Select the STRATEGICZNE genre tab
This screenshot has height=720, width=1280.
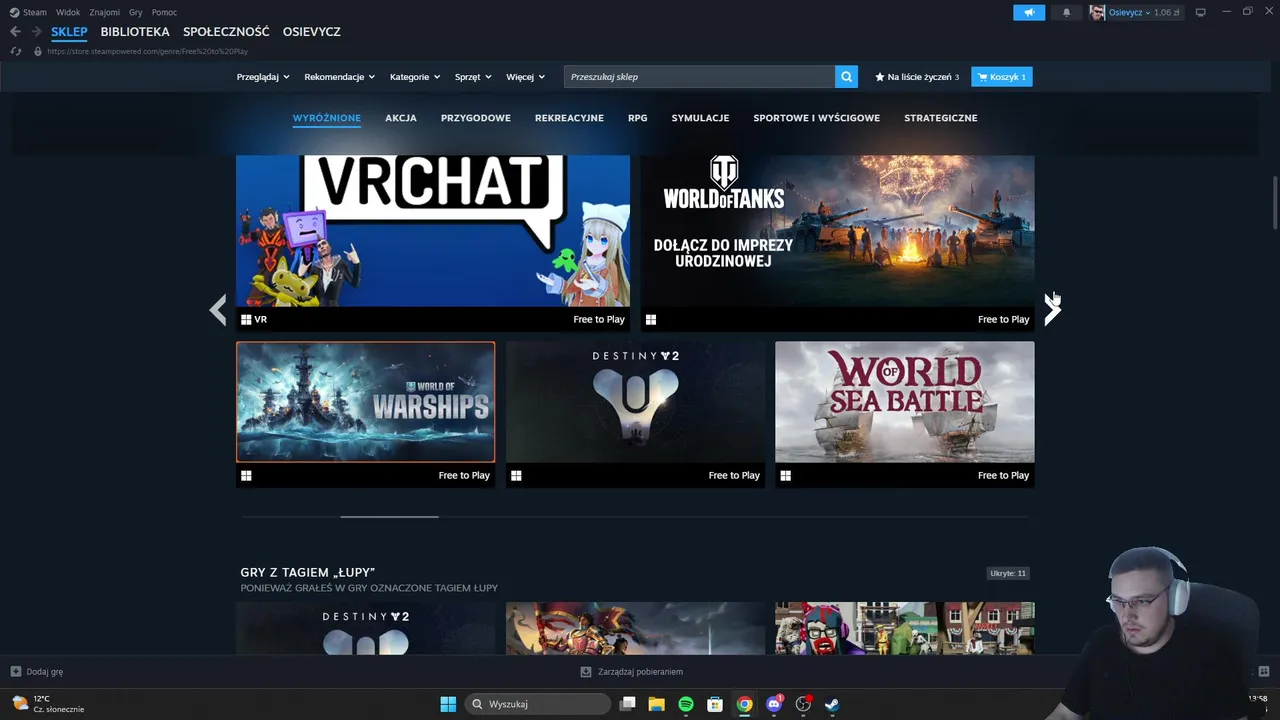click(941, 118)
